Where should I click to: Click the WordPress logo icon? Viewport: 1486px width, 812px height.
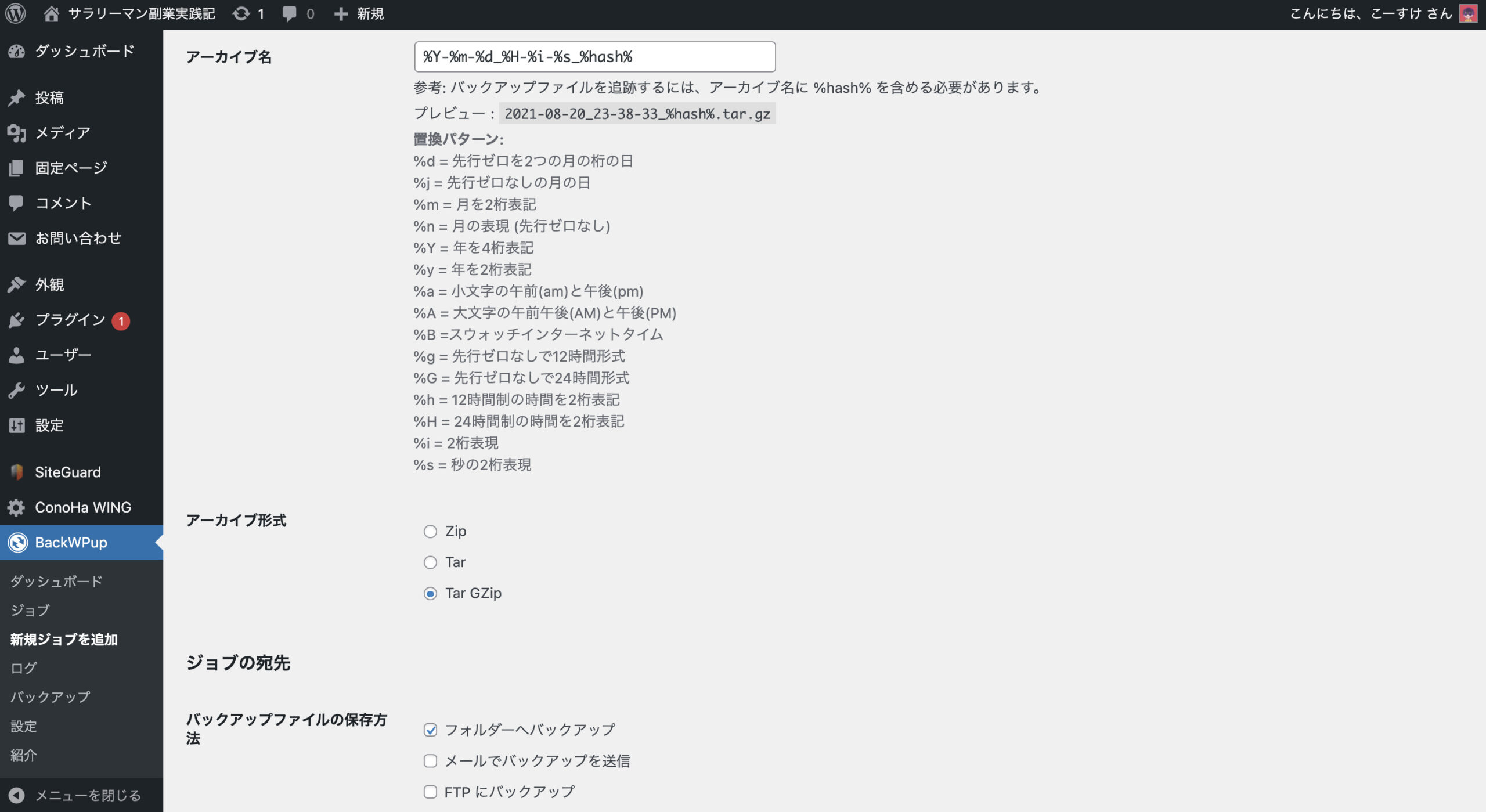pos(16,13)
